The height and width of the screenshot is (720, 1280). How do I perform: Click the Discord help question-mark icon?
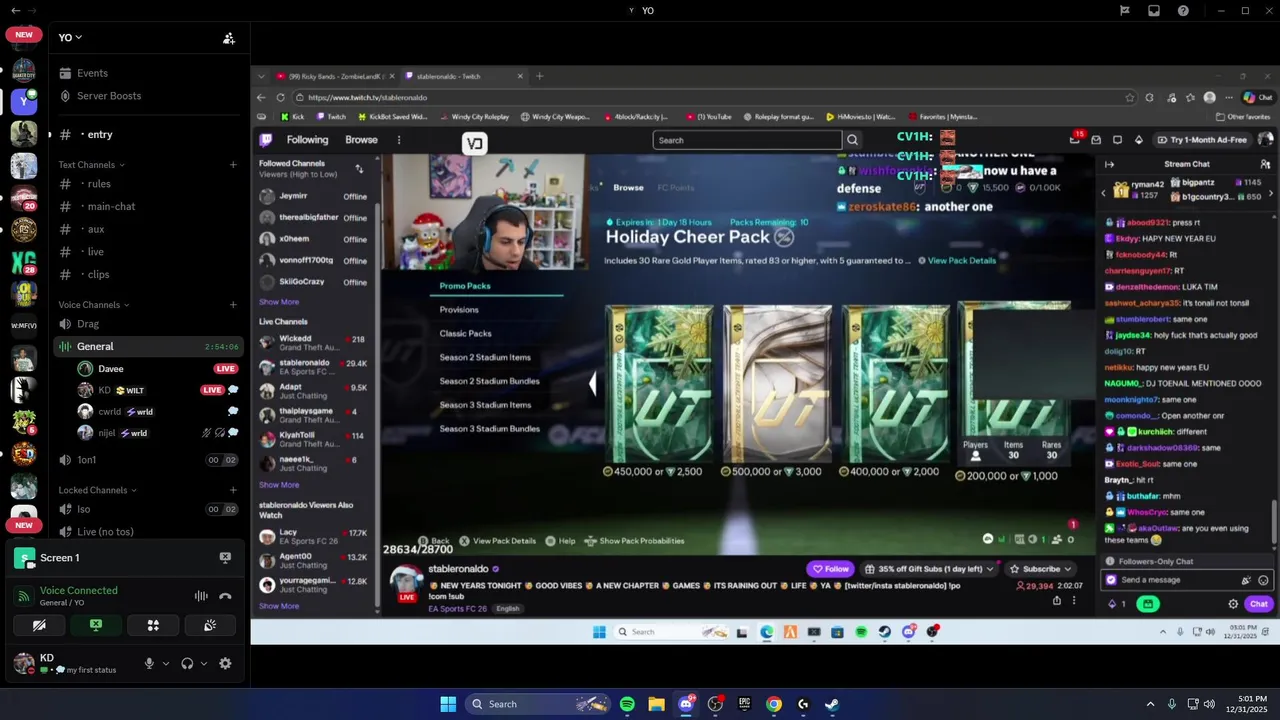[x=1184, y=11]
